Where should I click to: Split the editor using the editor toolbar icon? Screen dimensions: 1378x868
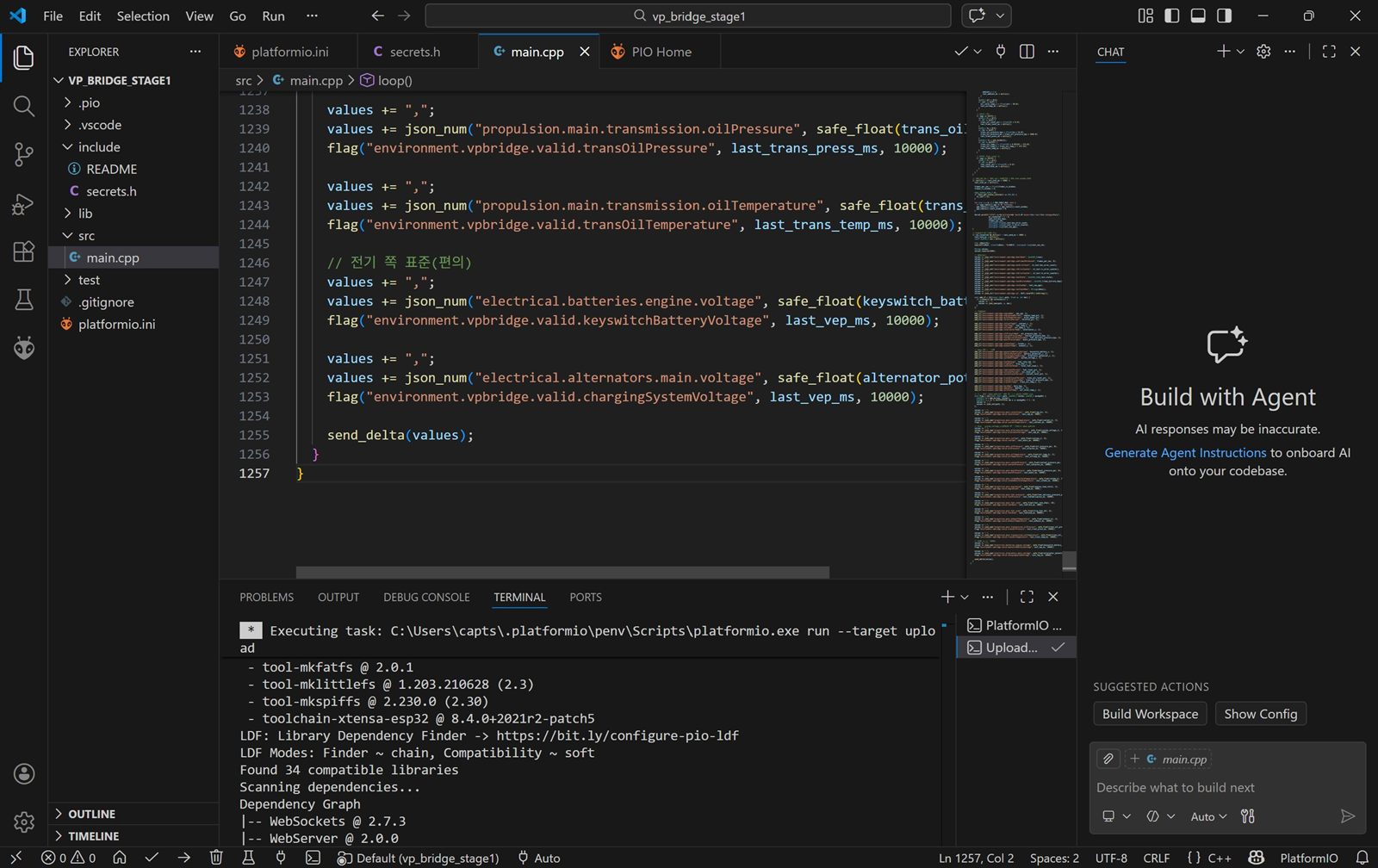click(x=1026, y=52)
